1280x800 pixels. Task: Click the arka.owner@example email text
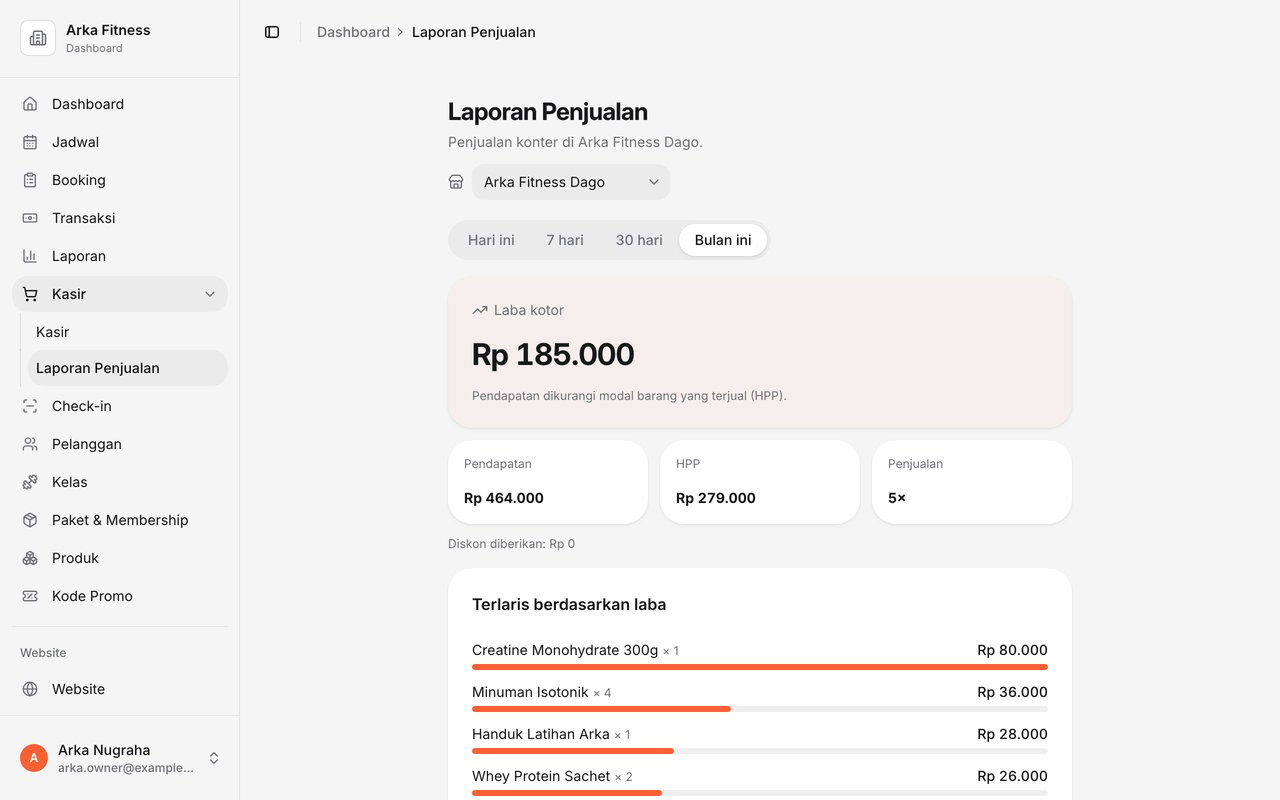[x=126, y=768]
